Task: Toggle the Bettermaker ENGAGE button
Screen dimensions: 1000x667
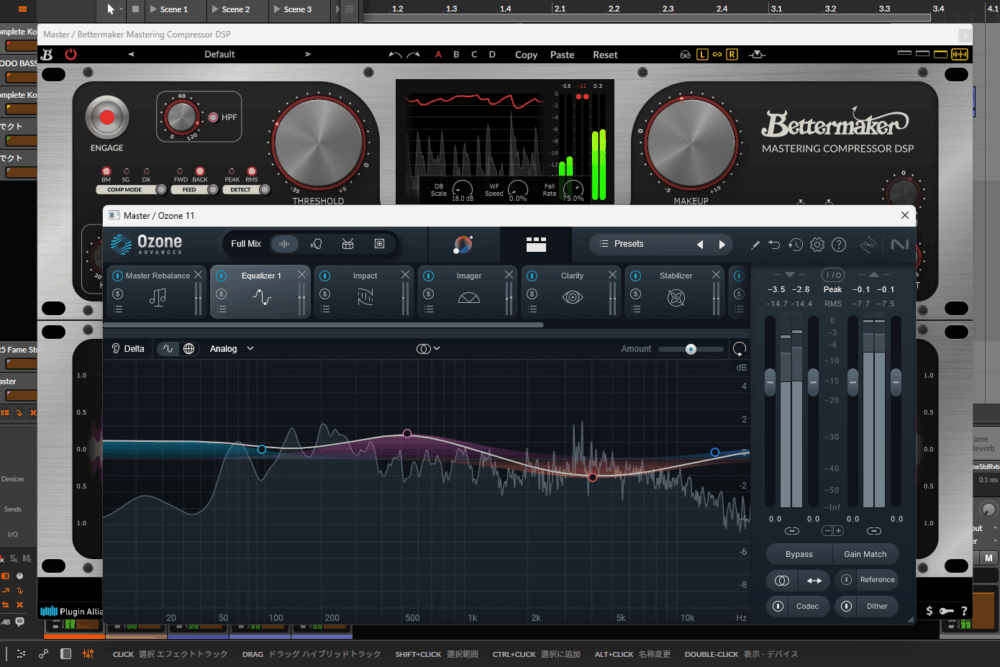Action: (107, 117)
